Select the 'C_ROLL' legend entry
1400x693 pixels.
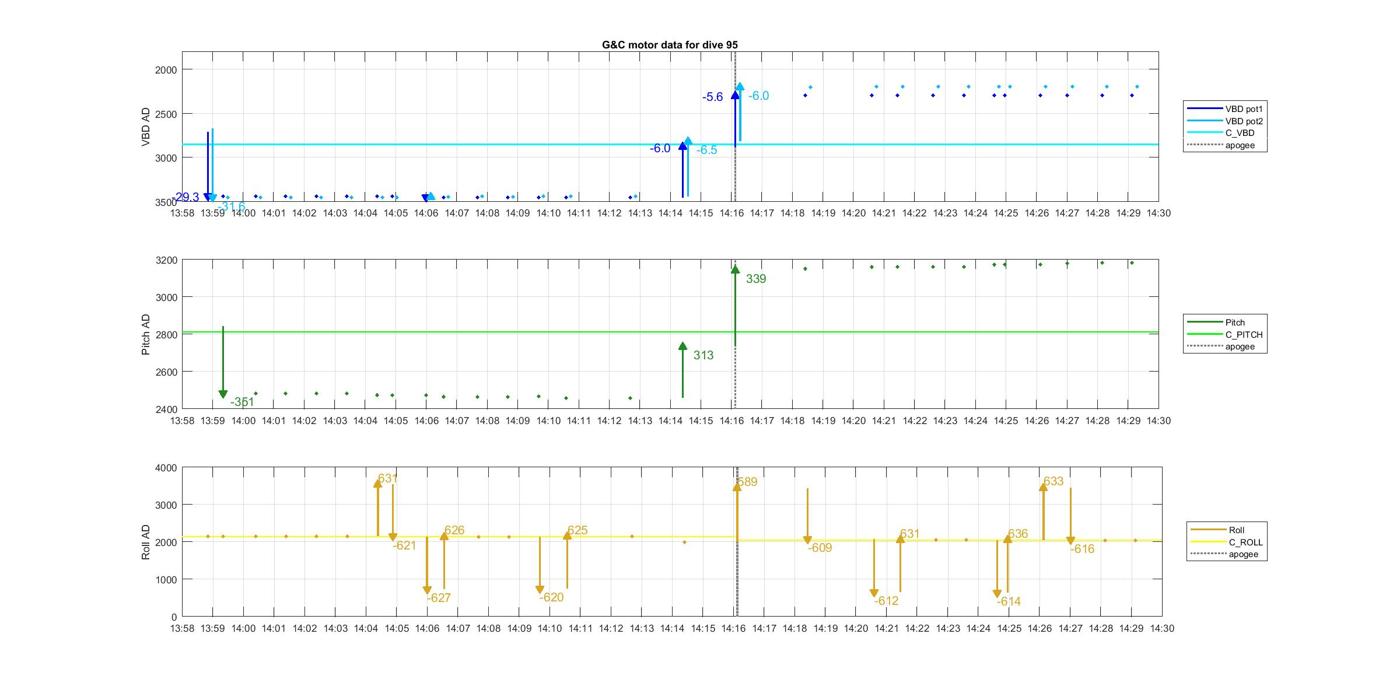click(x=1227, y=542)
